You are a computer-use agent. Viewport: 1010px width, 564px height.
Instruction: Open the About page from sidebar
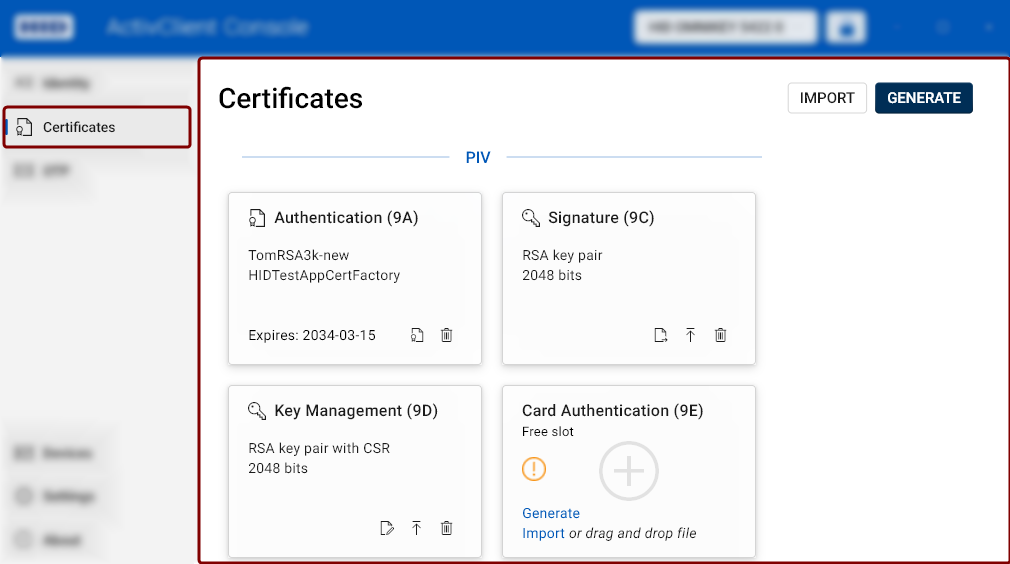62,540
